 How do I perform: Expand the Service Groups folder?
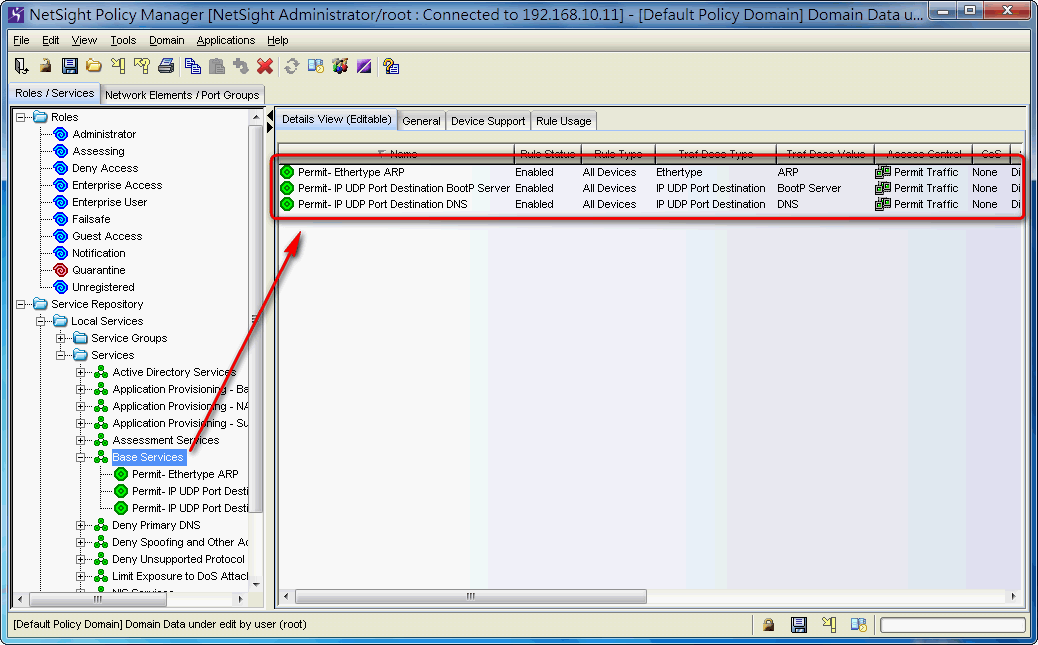61,338
